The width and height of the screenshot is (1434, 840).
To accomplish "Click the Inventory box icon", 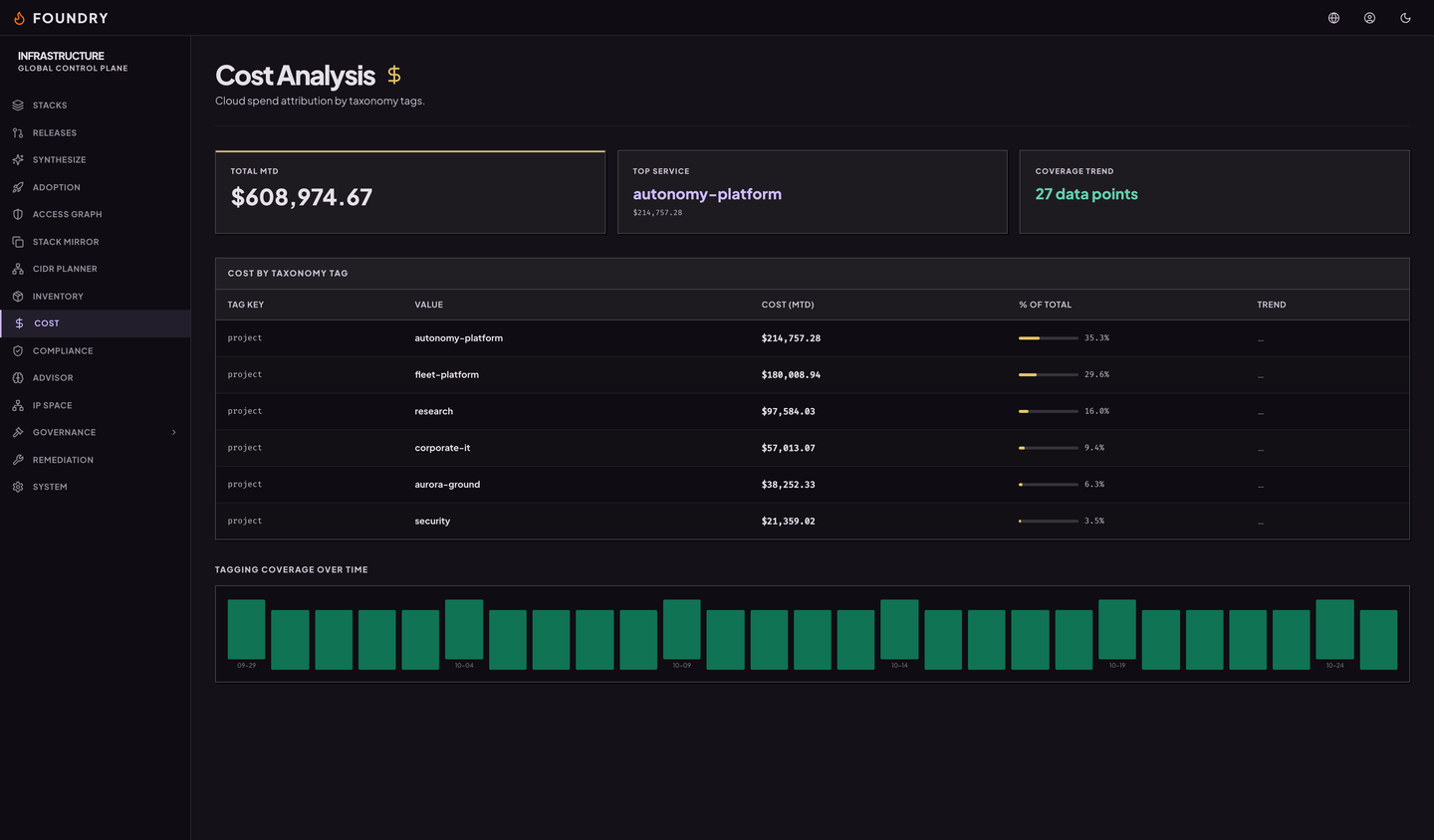I will (18, 297).
